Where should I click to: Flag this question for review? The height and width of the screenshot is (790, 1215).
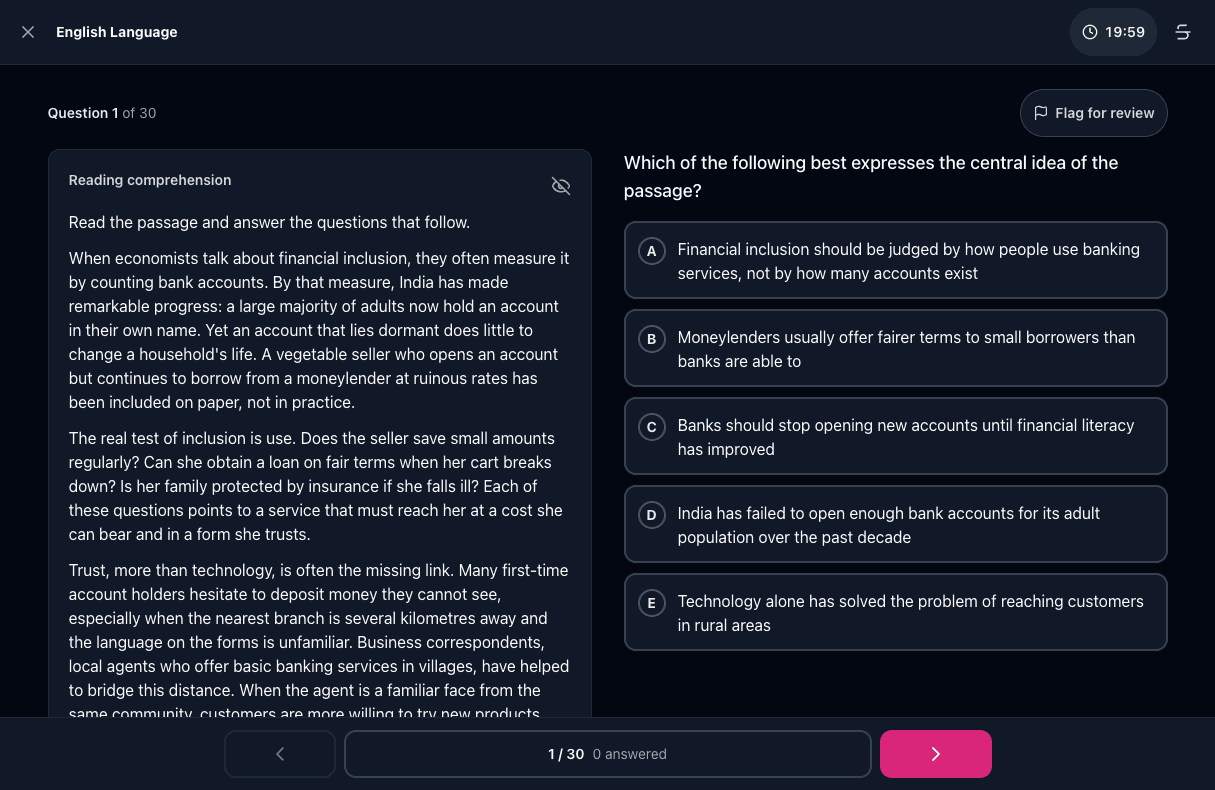coord(1093,113)
